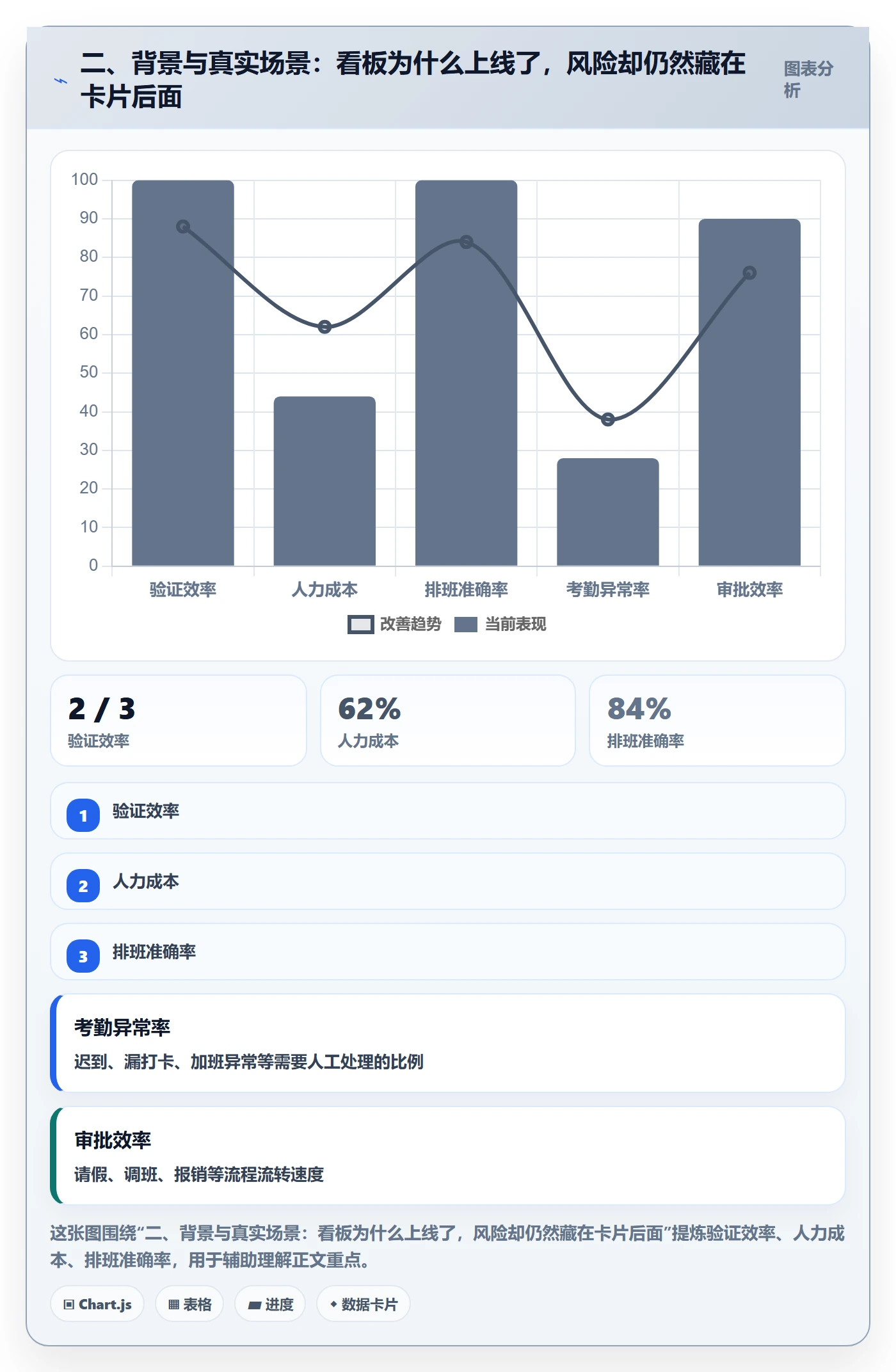896x1372 pixels.
Task: Click the 人力成本 x-axis label
Action: (x=324, y=589)
